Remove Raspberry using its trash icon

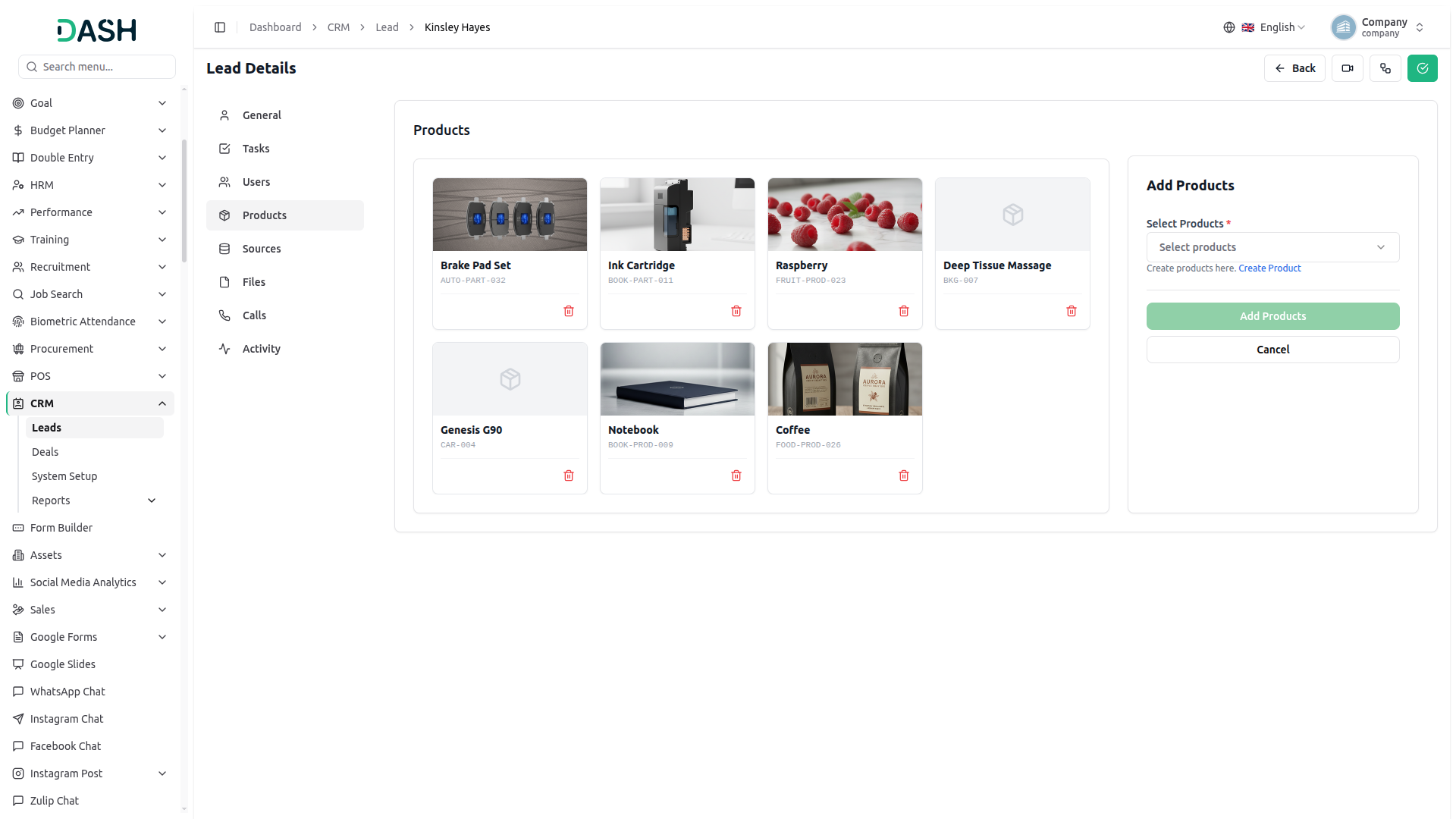(x=904, y=311)
